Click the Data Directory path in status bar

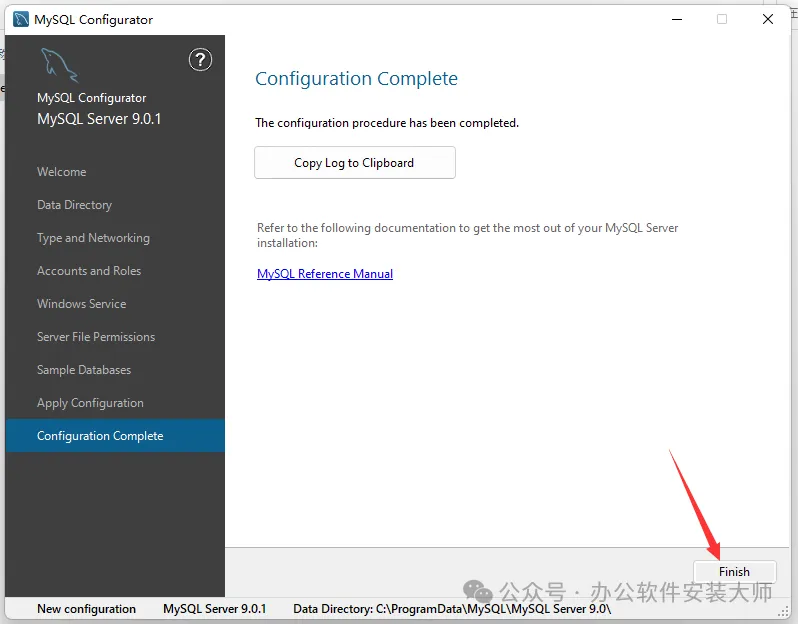pyautogui.click(x=452, y=609)
